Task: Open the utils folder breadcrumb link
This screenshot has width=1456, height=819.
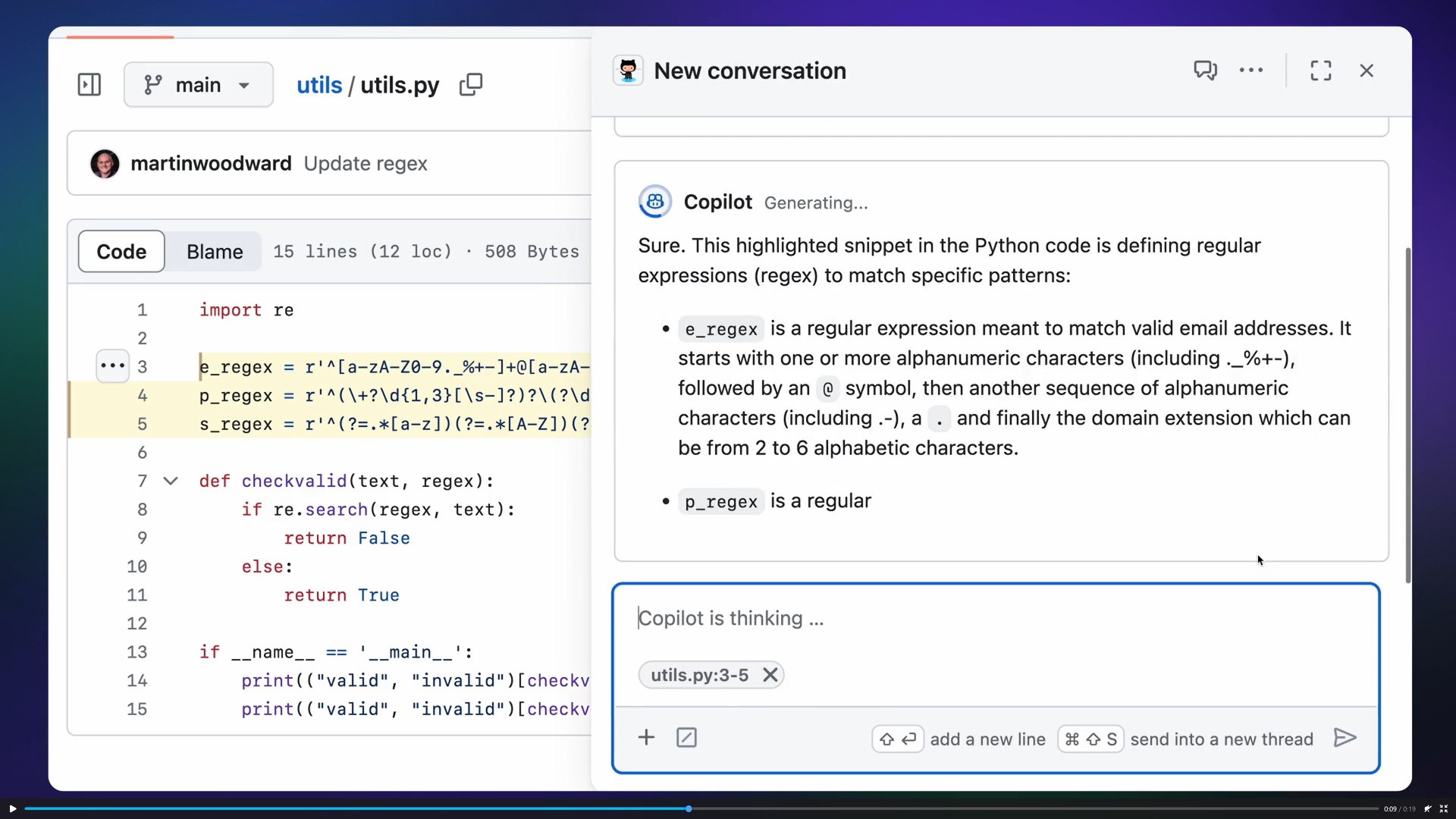Action: click(x=319, y=85)
